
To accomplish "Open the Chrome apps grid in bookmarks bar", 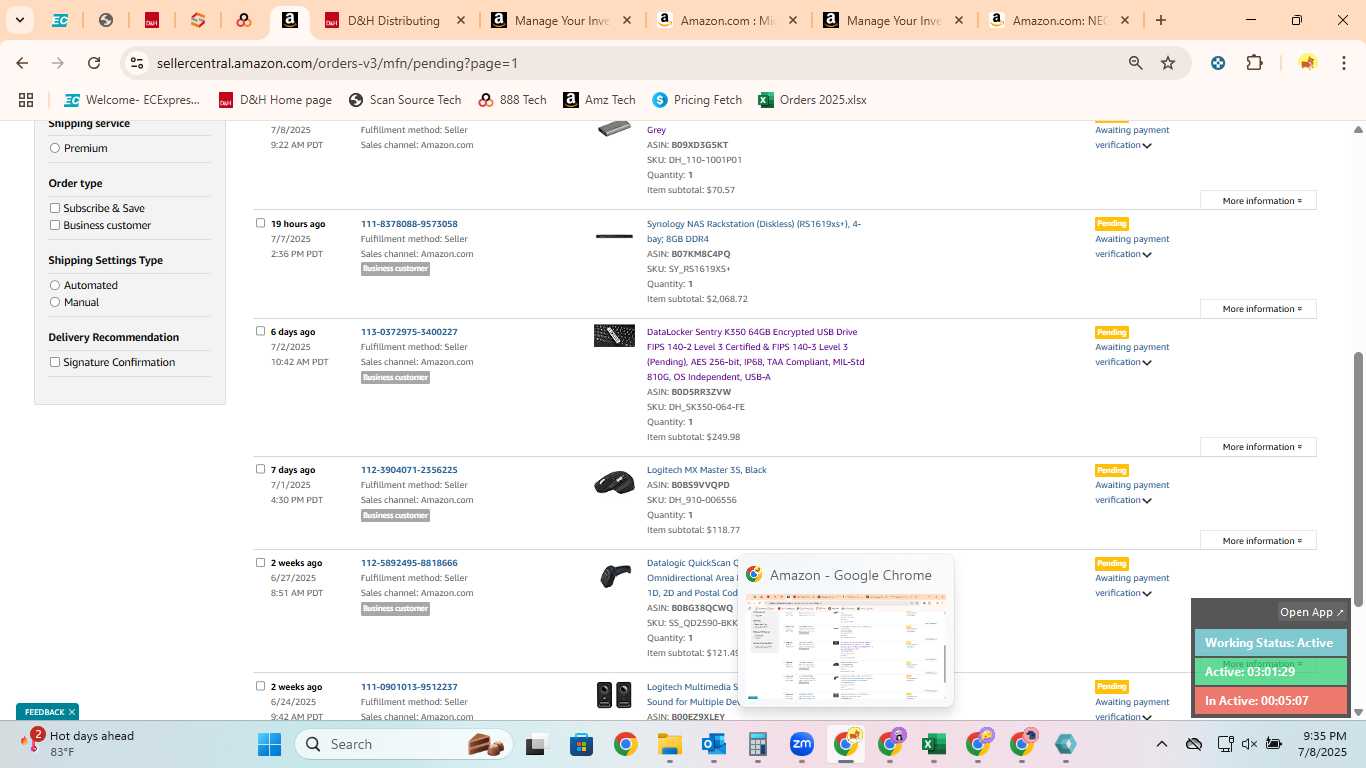I will tap(26, 100).
